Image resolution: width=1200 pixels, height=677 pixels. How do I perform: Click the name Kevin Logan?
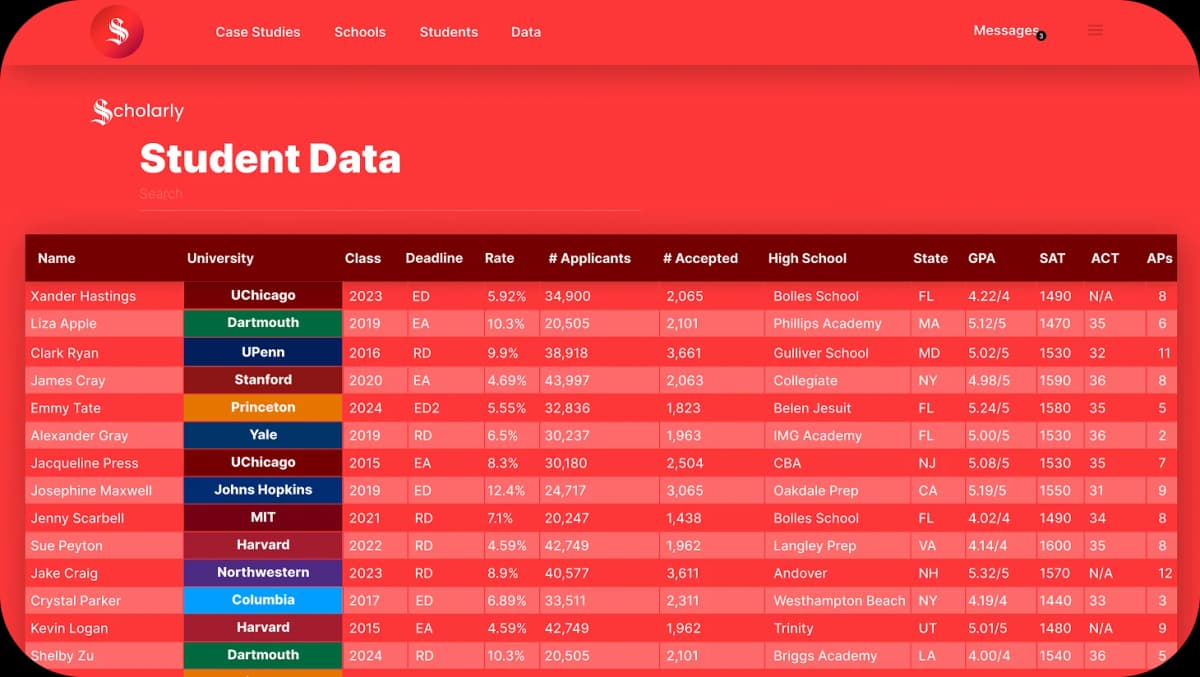[x=69, y=628]
